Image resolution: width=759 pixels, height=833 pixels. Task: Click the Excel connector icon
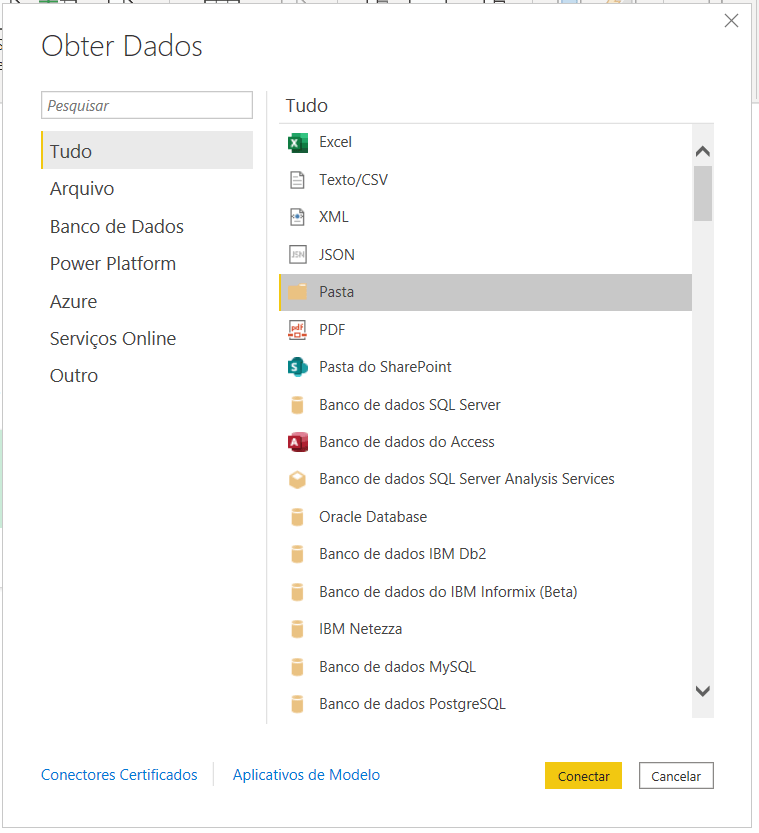(297, 143)
